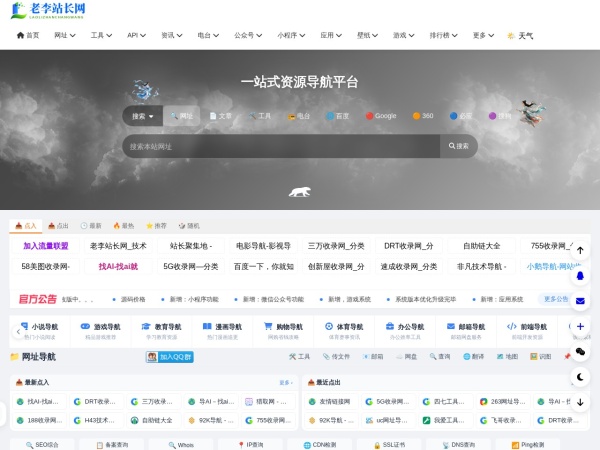600x450 pixels.
Task: Open the SSL证书 tool card
Action: pyautogui.click(x=389, y=444)
